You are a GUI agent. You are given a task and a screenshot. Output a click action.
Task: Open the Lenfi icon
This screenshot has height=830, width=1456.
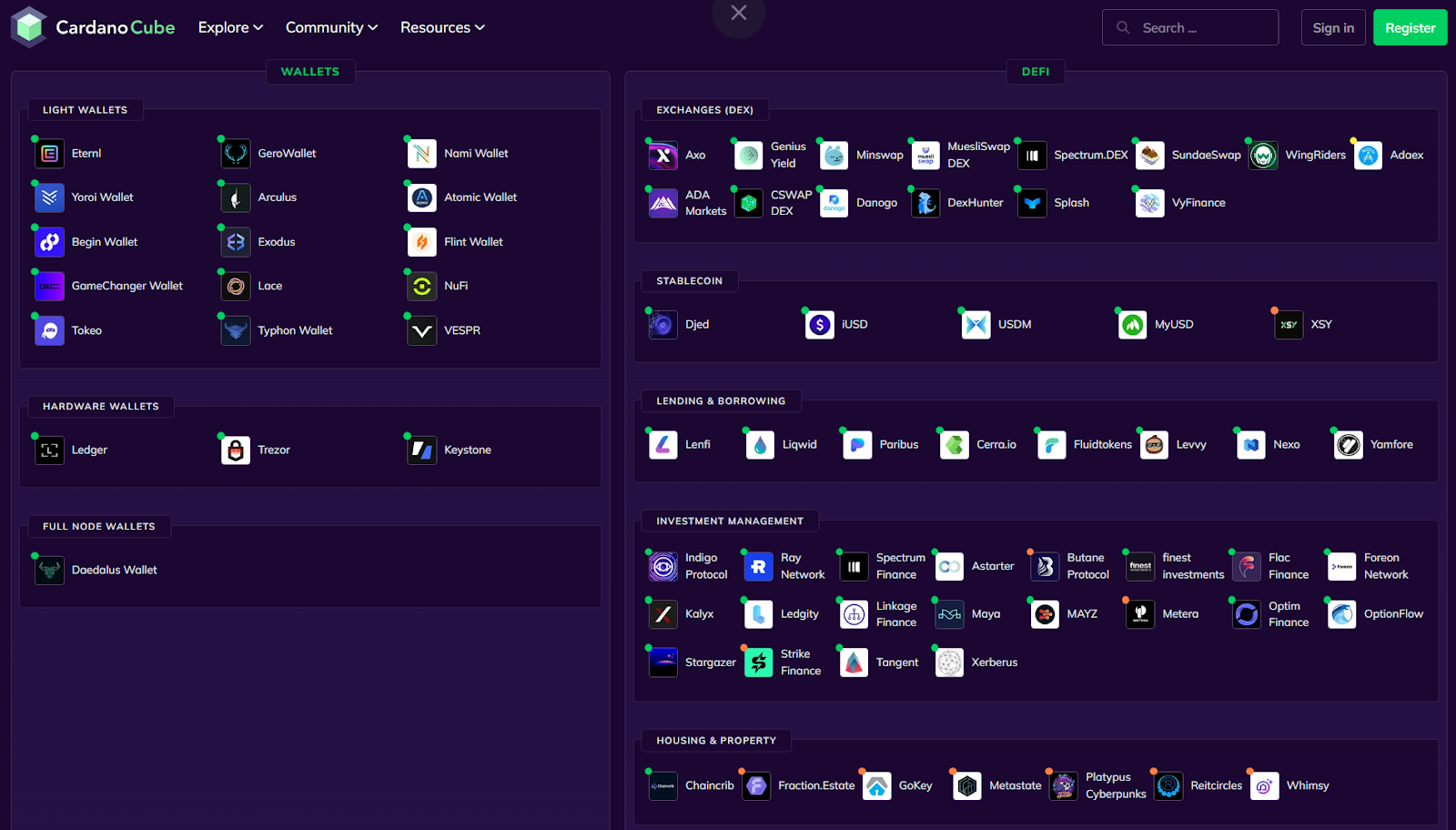click(x=663, y=445)
